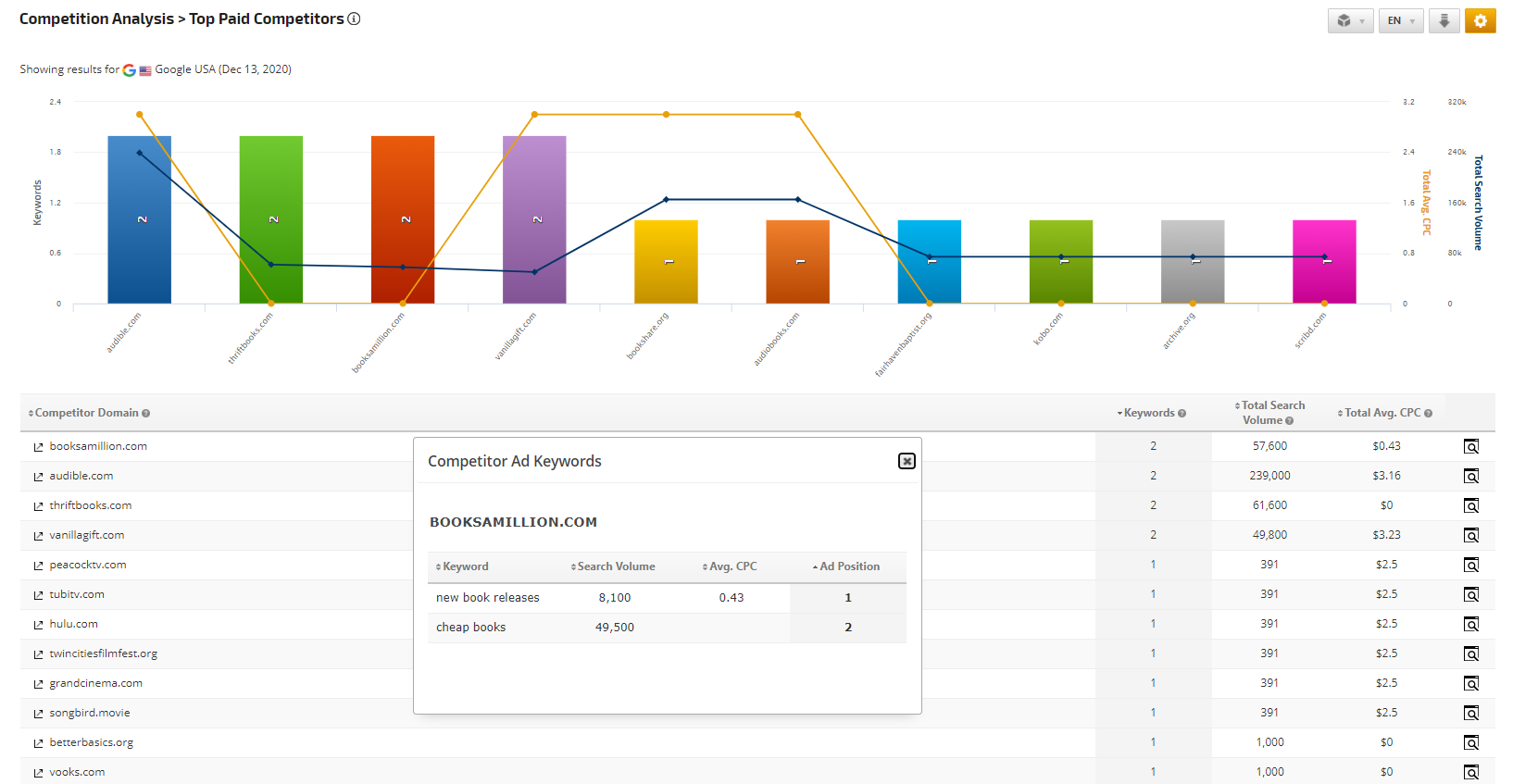This screenshot has width=1513, height=784.
Task: Open the cube icon dropdown
Action: coord(1350,20)
